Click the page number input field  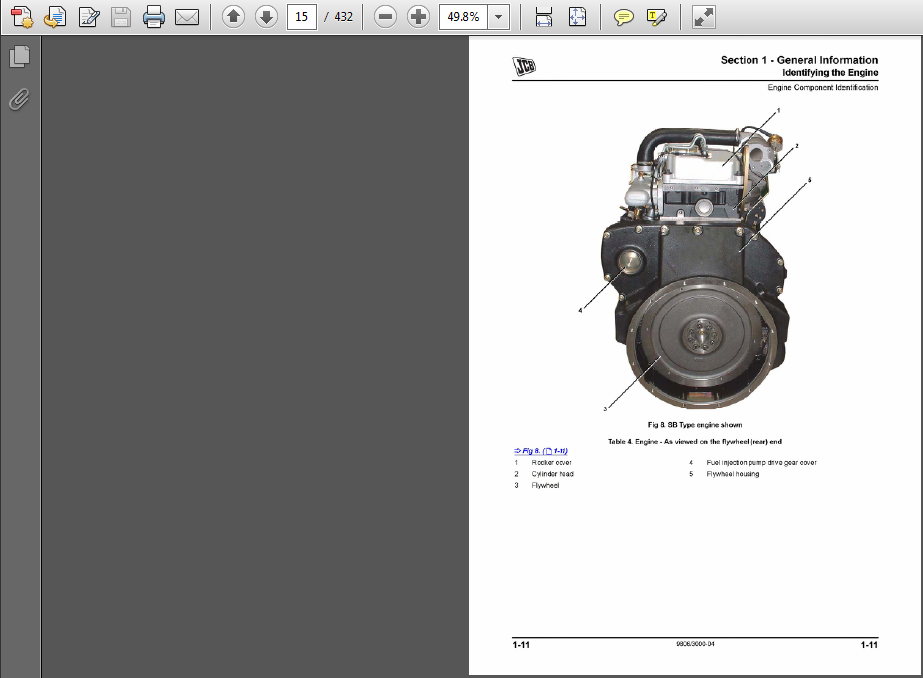coord(302,17)
